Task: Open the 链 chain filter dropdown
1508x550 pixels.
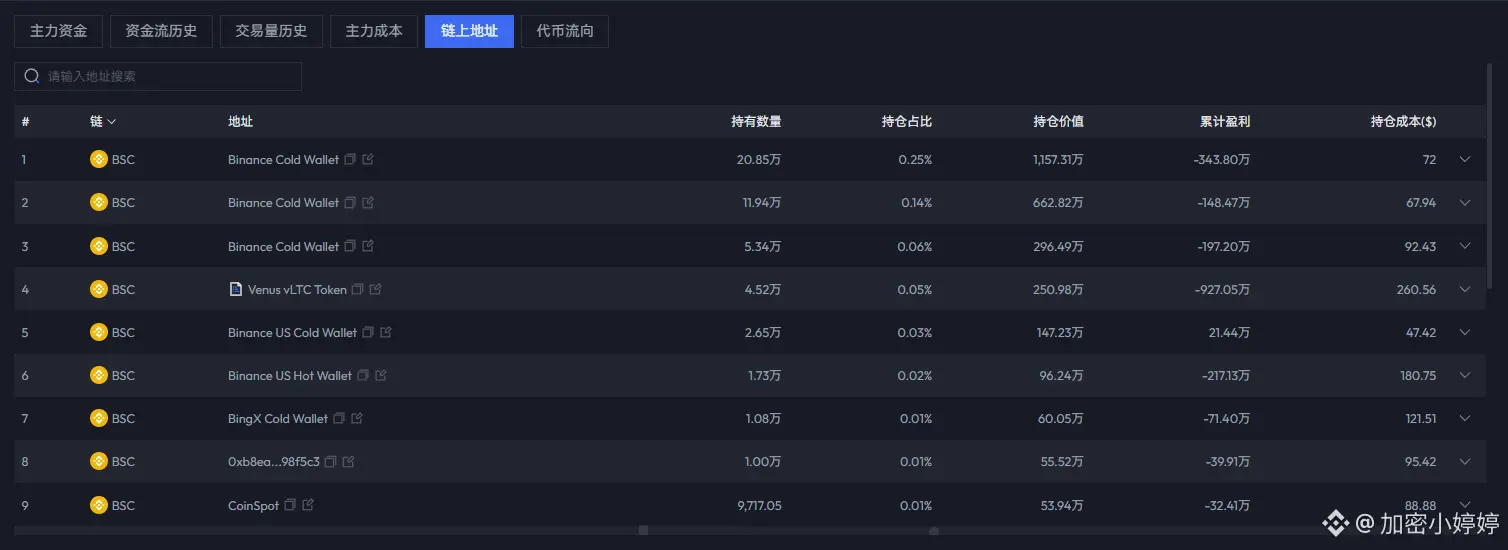Action: coord(103,122)
